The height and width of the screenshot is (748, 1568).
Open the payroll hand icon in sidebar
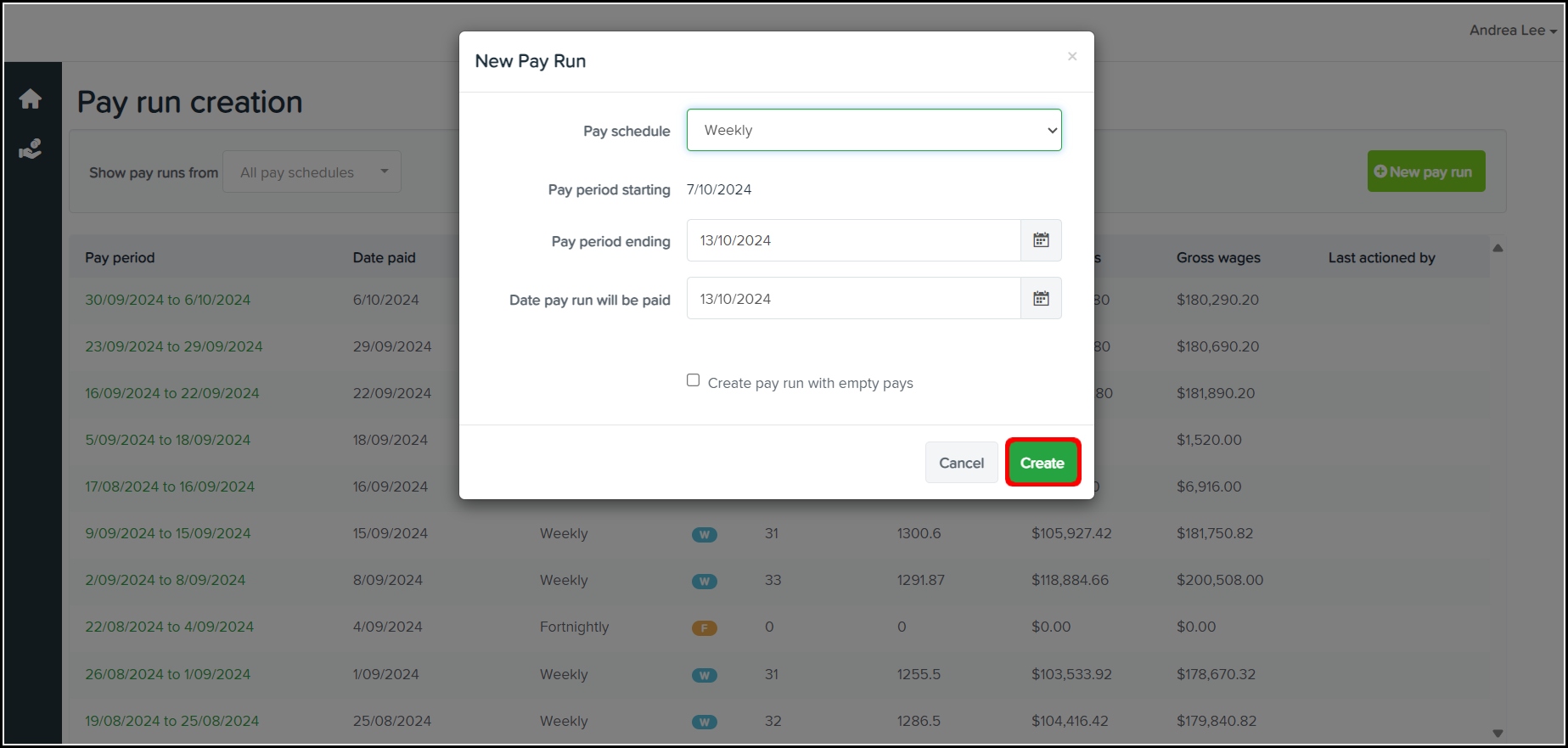tap(31, 150)
